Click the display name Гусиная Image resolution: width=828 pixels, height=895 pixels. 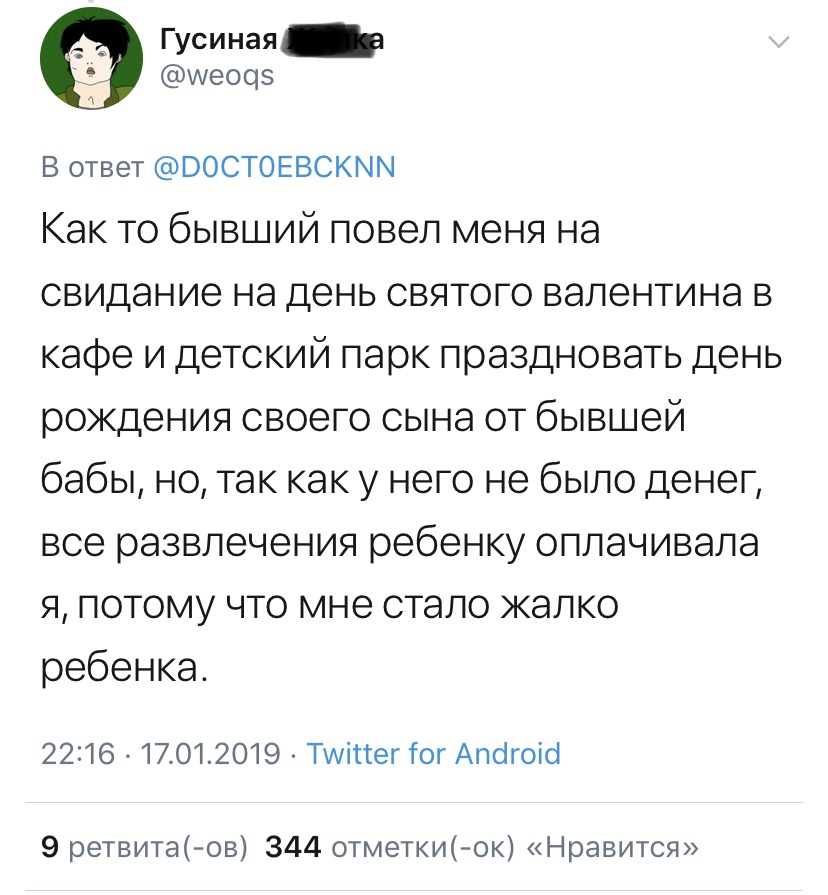coord(219,40)
